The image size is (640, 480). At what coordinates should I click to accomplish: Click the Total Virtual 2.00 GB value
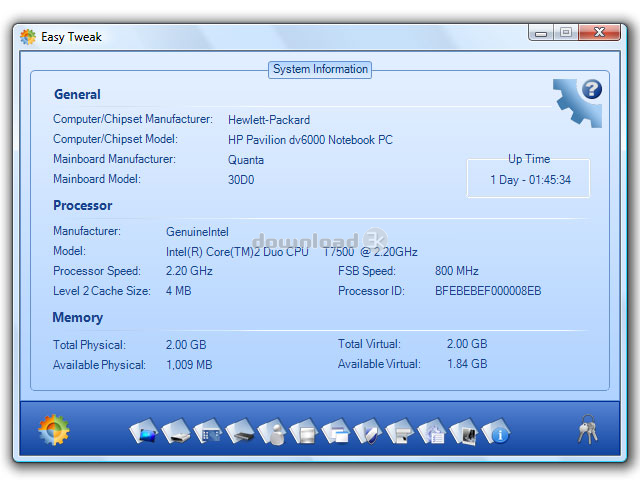click(x=467, y=344)
